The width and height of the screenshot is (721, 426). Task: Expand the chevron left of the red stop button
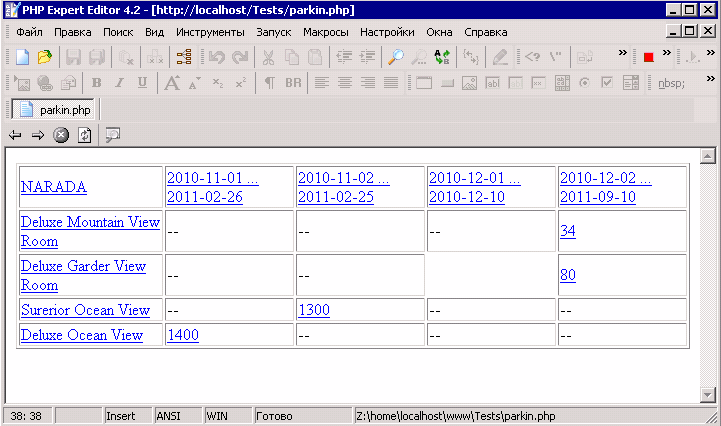(623, 53)
